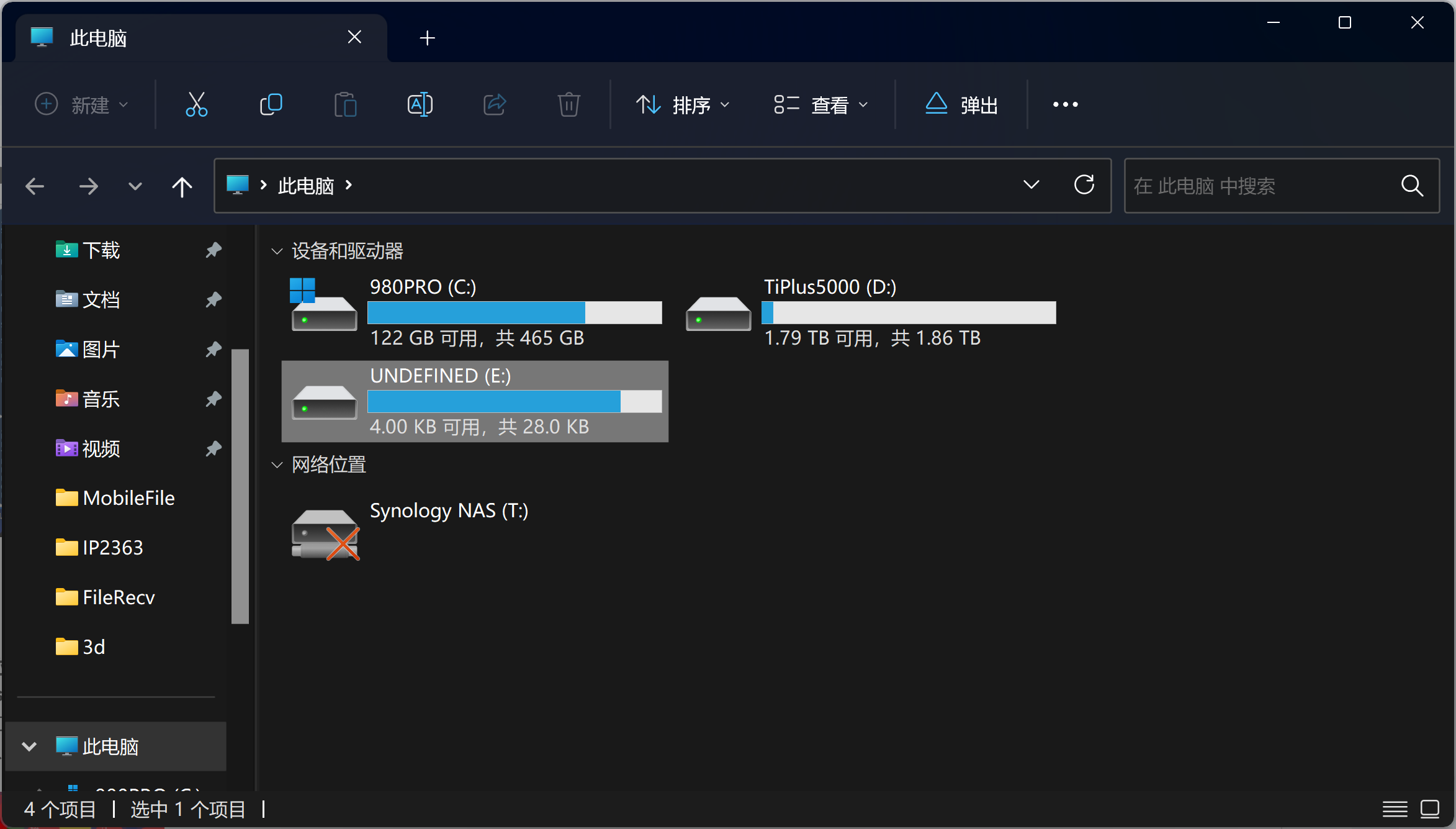Unpin 视频 using its pin icon

click(x=213, y=448)
